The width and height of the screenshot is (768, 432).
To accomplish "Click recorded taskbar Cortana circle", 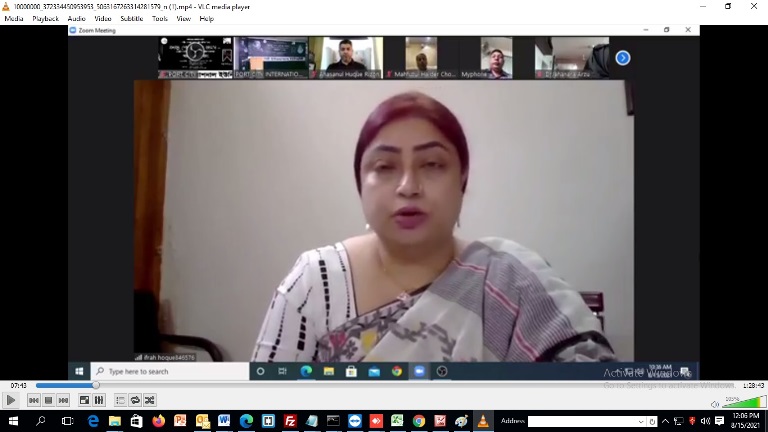I will coord(261,371).
